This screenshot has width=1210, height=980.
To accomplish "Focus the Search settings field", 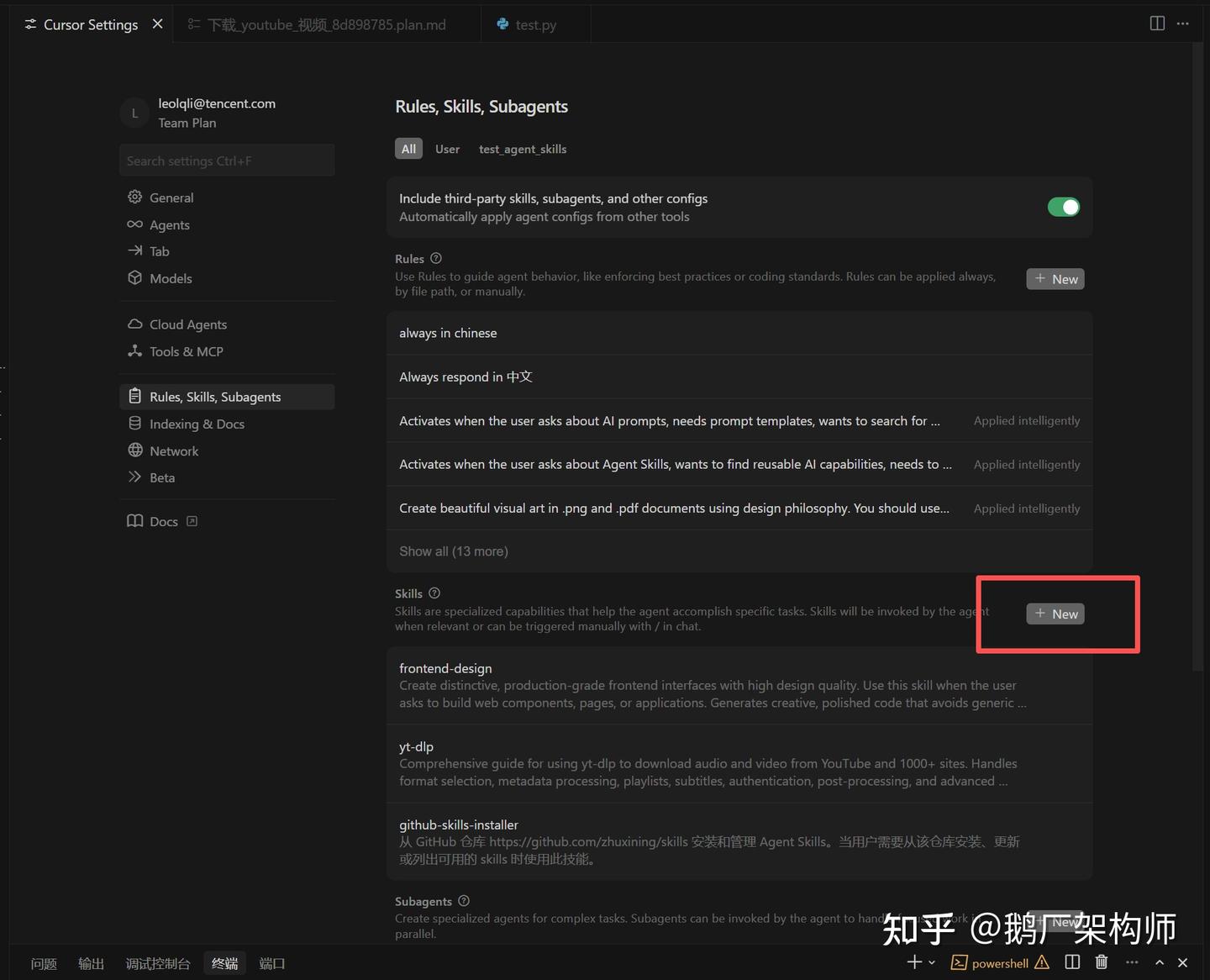I will tap(227, 161).
